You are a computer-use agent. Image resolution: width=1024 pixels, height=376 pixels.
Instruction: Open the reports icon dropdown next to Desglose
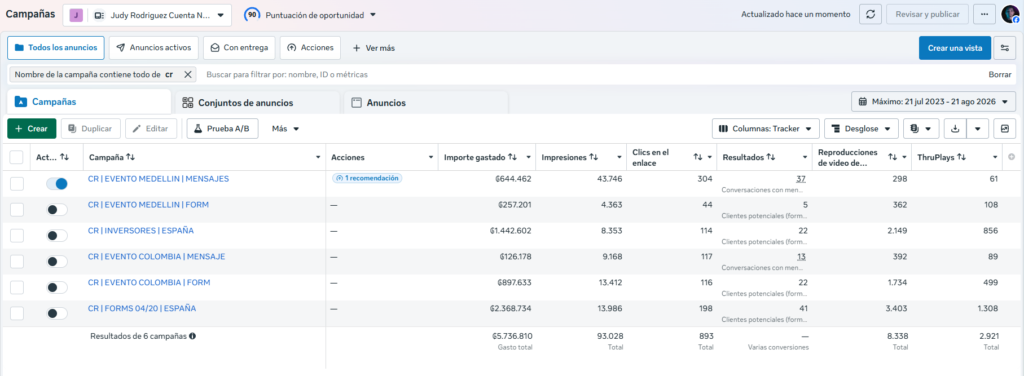(x=921, y=129)
